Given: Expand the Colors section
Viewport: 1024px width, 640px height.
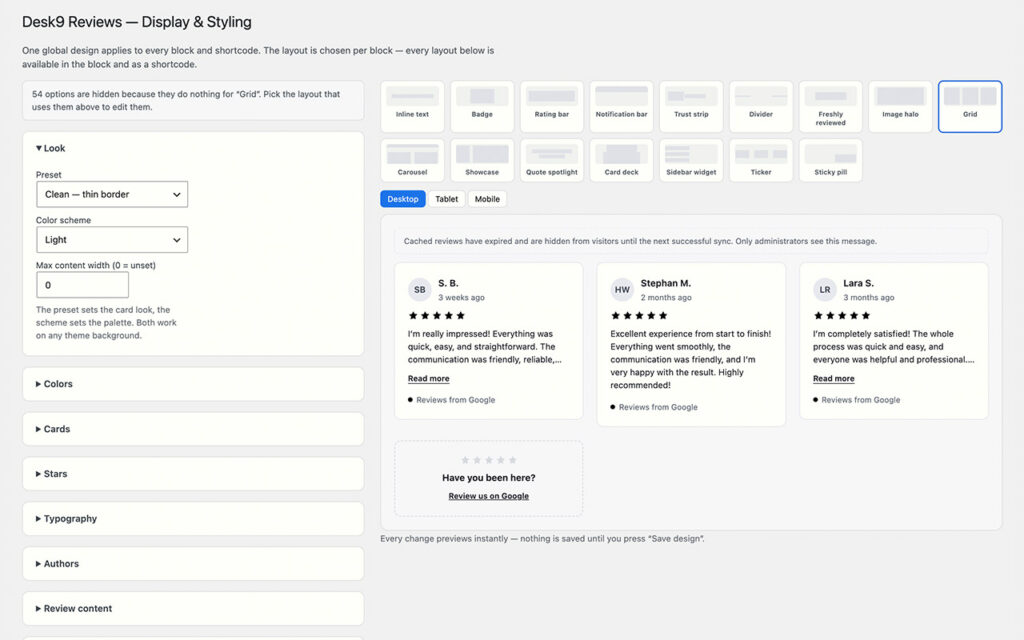Looking at the screenshot, I should 193,384.
